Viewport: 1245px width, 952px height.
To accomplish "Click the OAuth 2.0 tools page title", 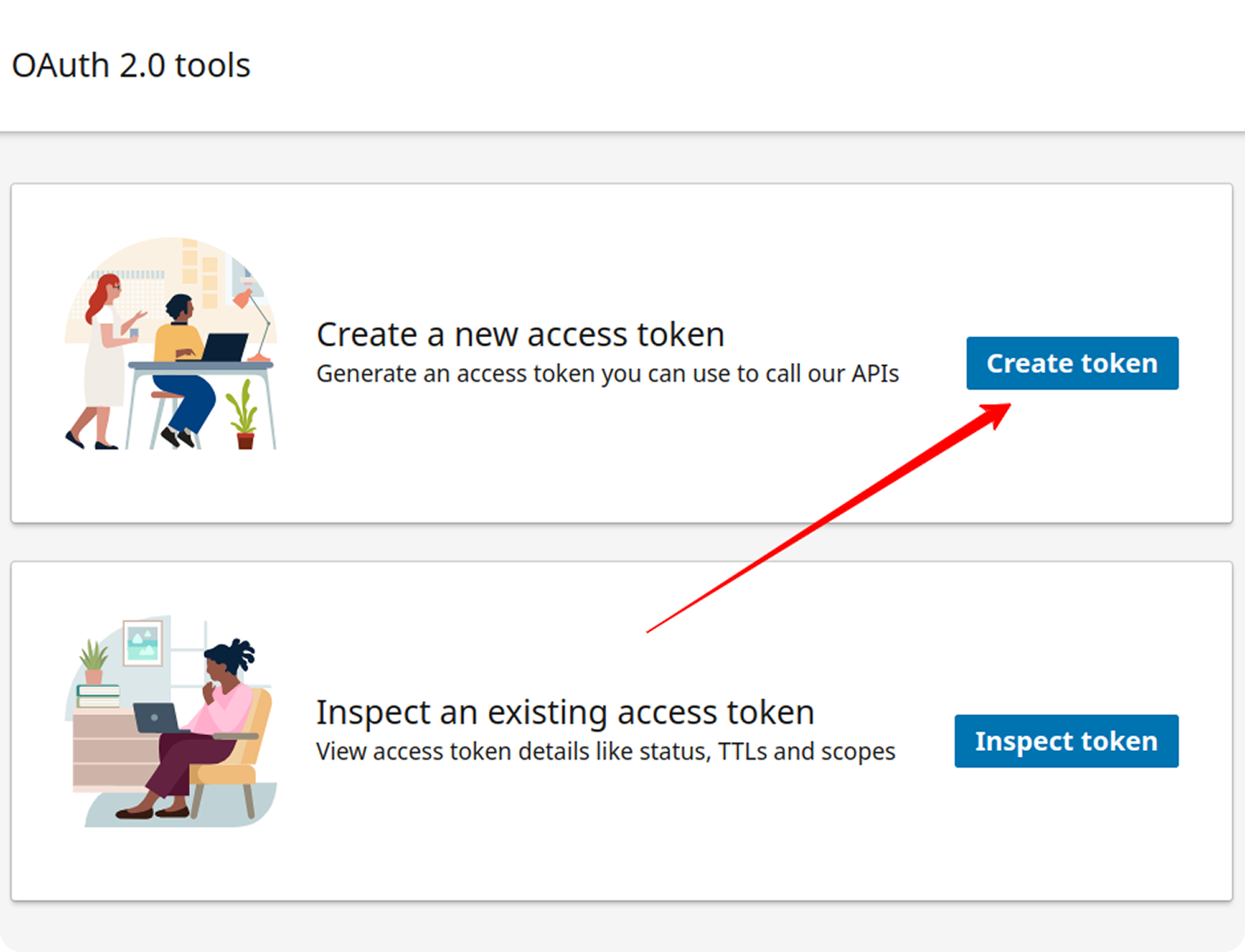I will pyautogui.click(x=131, y=64).
